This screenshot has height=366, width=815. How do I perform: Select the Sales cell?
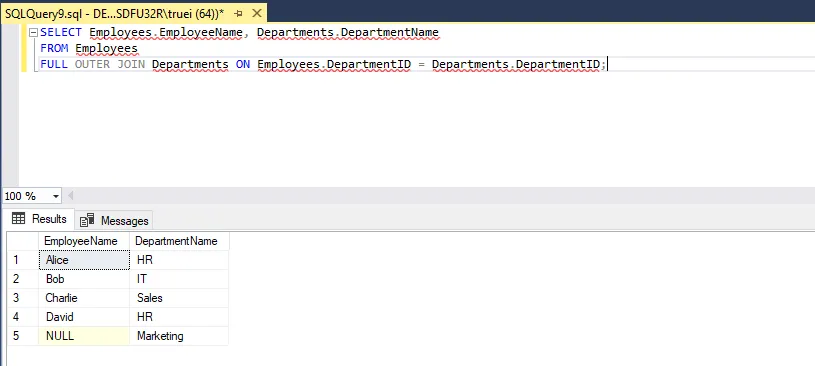click(x=179, y=298)
